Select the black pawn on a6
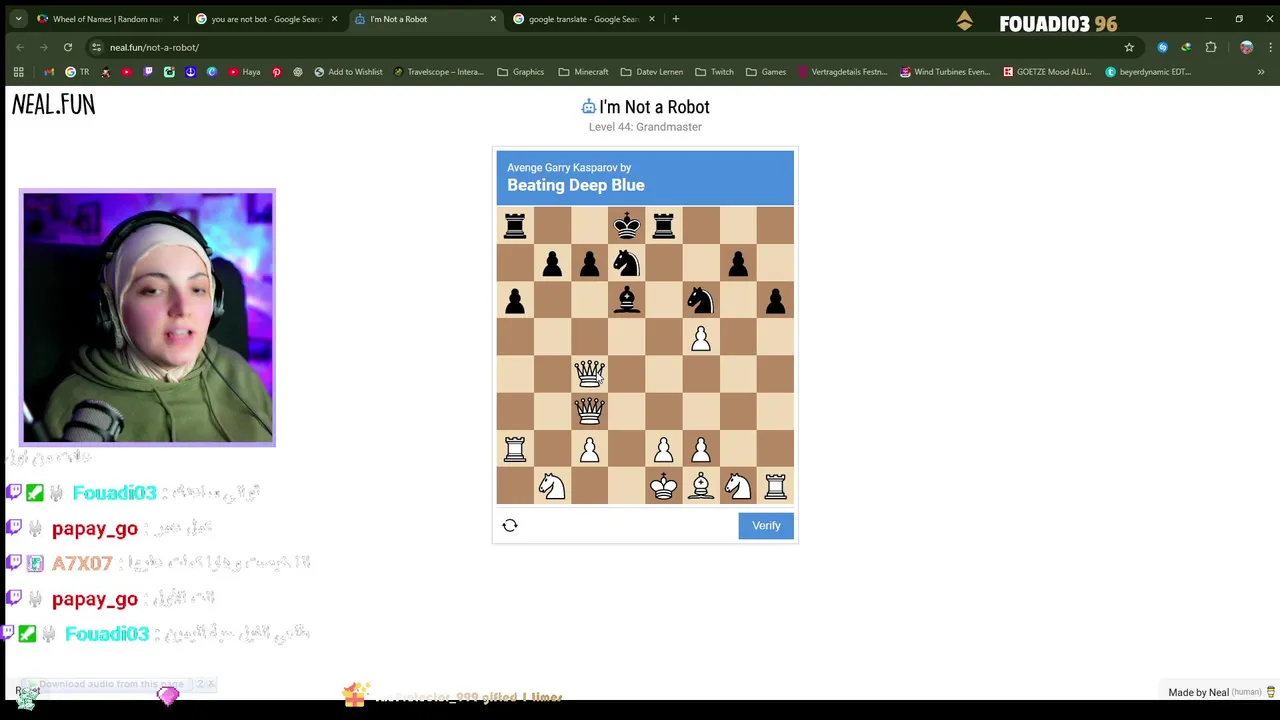This screenshot has width=1280, height=720. pos(515,300)
